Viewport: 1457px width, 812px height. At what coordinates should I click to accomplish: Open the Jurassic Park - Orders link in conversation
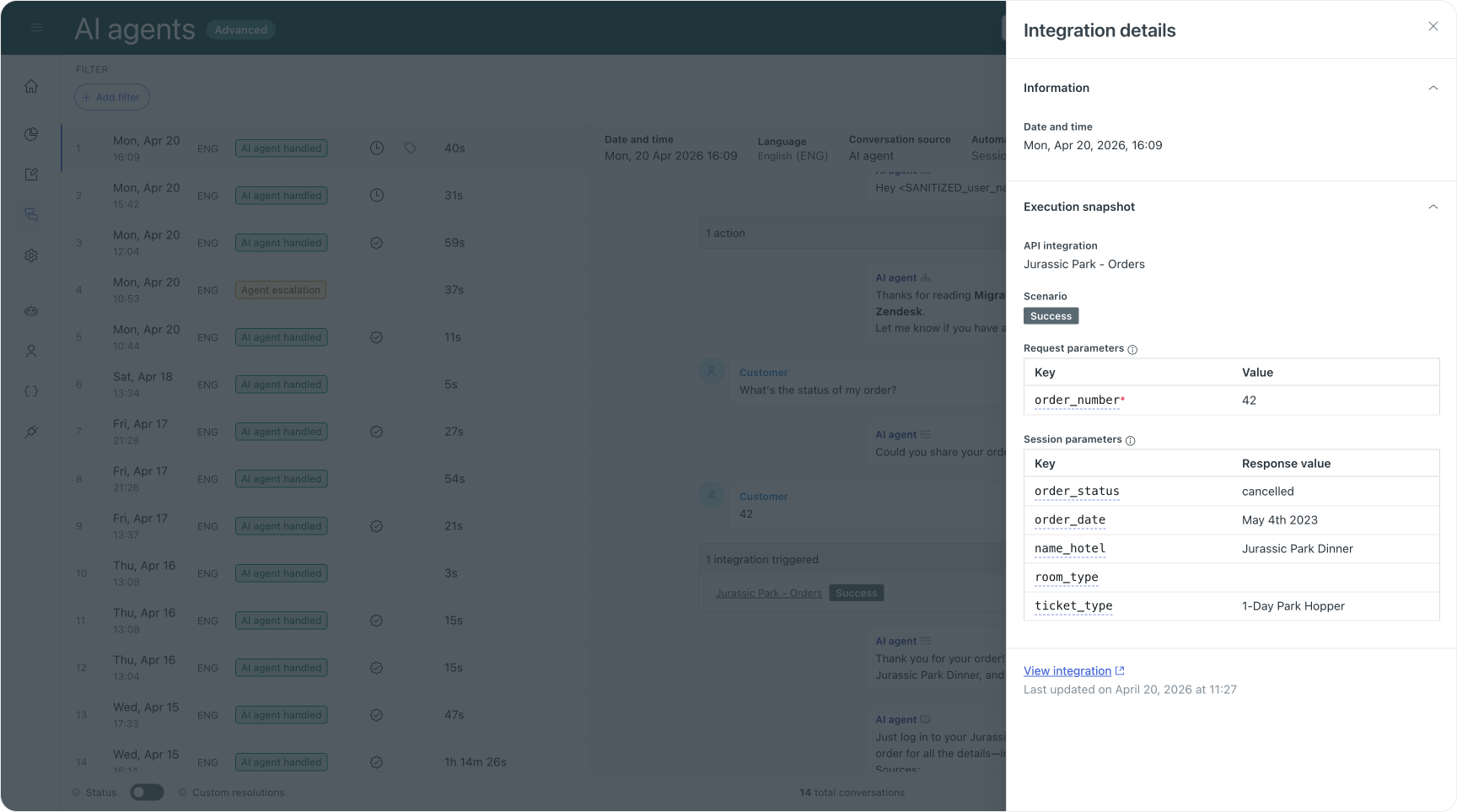pyautogui.click(x=769, y=594)
